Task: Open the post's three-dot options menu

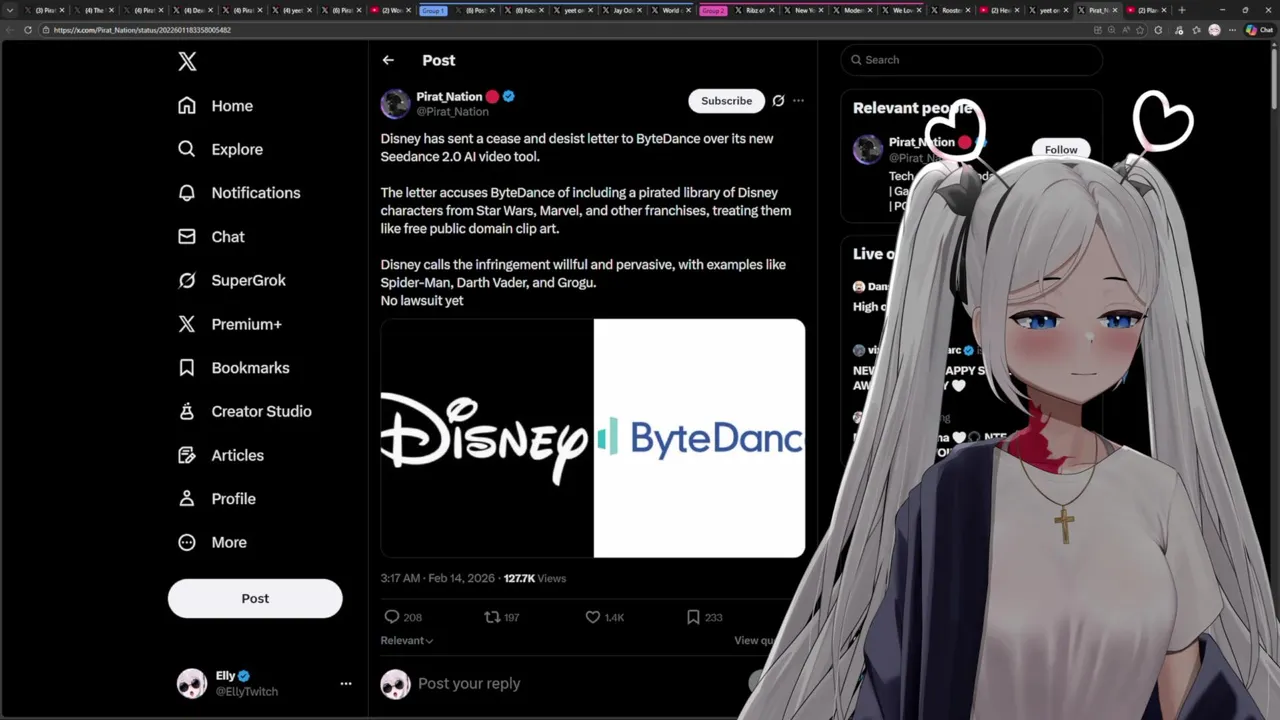Action: tap(798, 100)
